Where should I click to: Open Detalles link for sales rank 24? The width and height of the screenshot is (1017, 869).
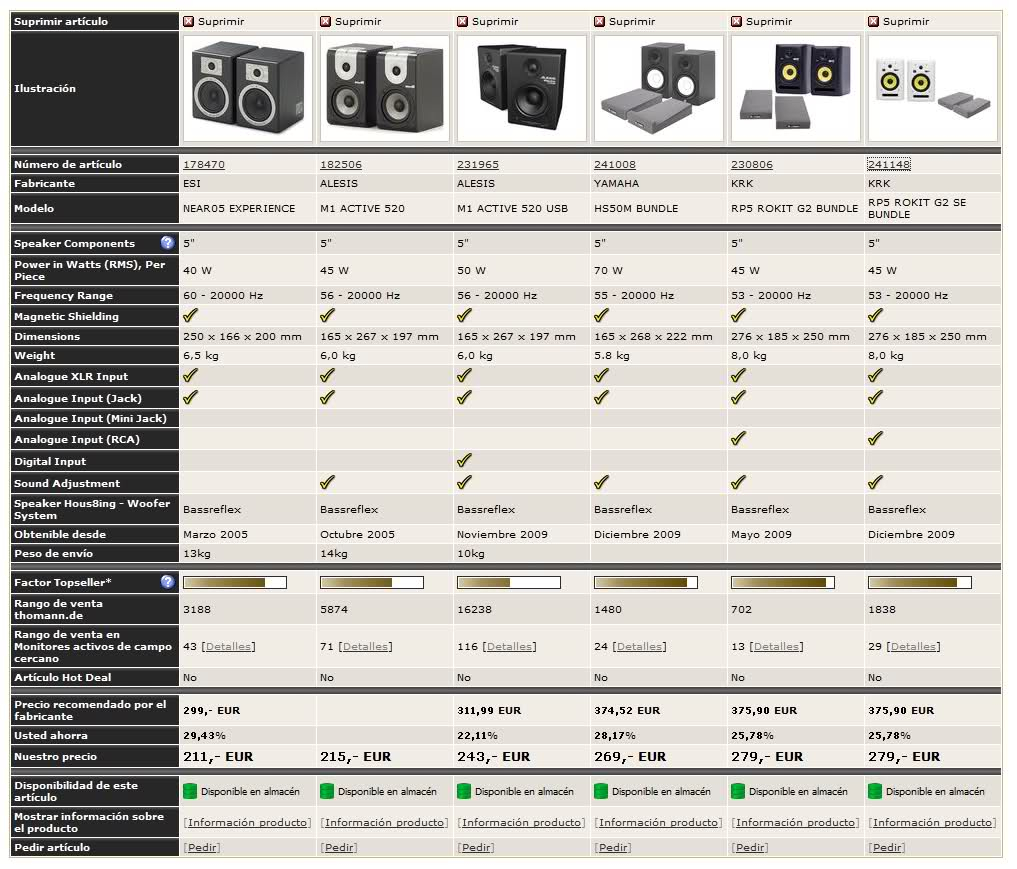click(640, 647)
